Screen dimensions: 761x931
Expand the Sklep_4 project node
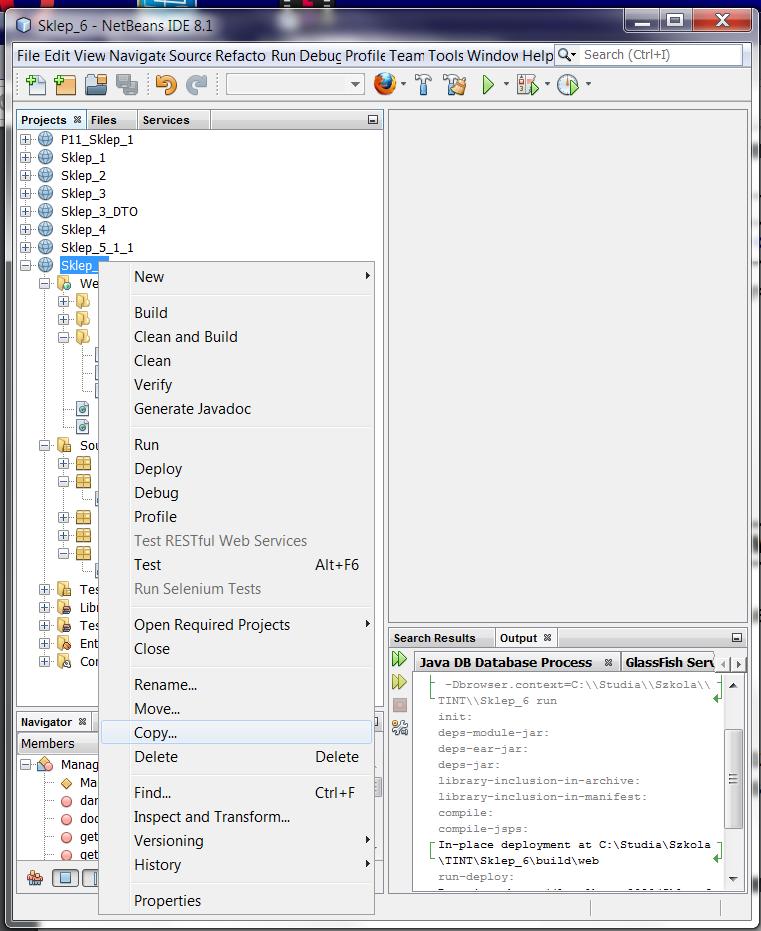[x=26, y=229]
